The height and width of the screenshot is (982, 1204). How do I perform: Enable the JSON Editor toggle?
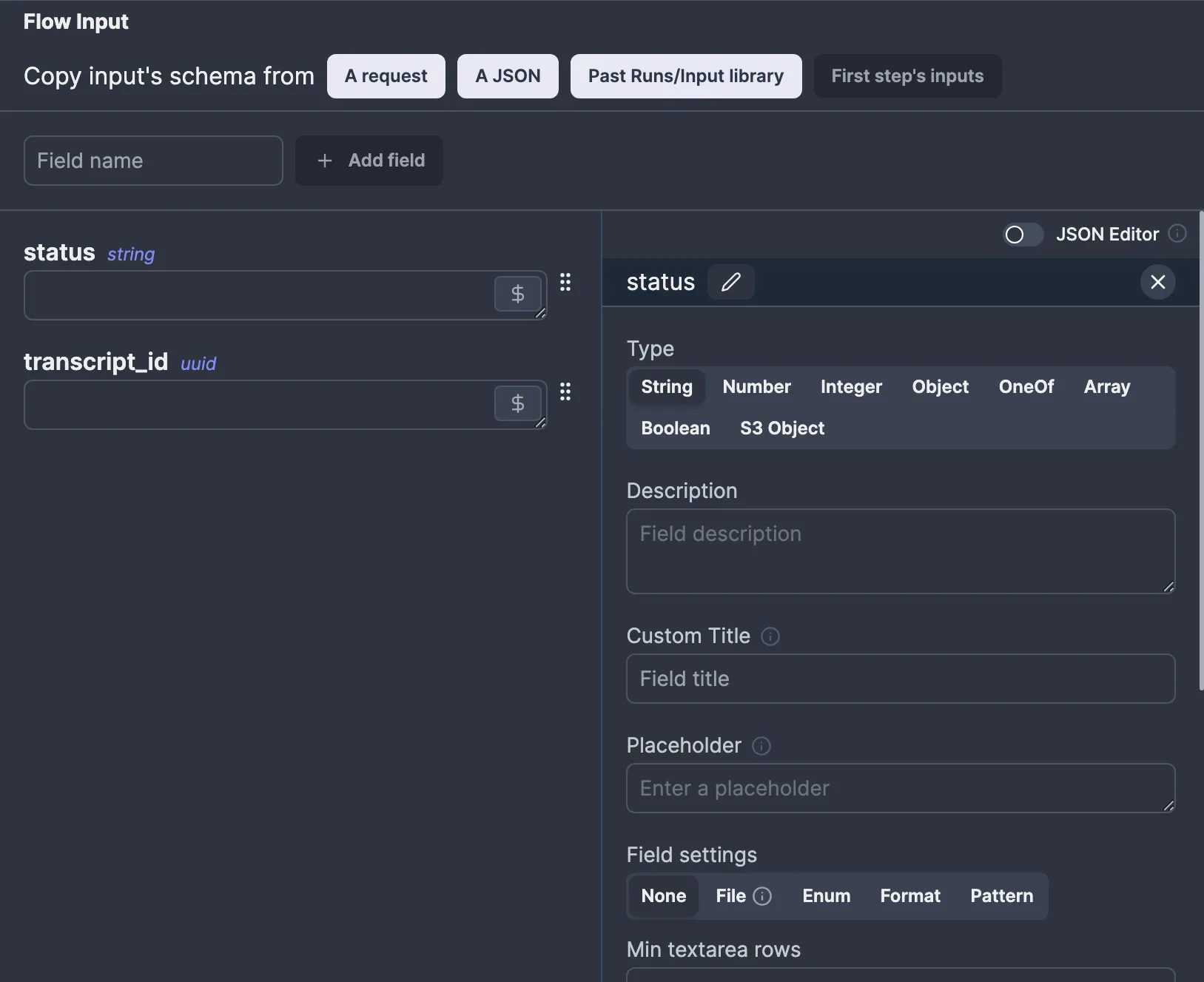coord(1022,235)
